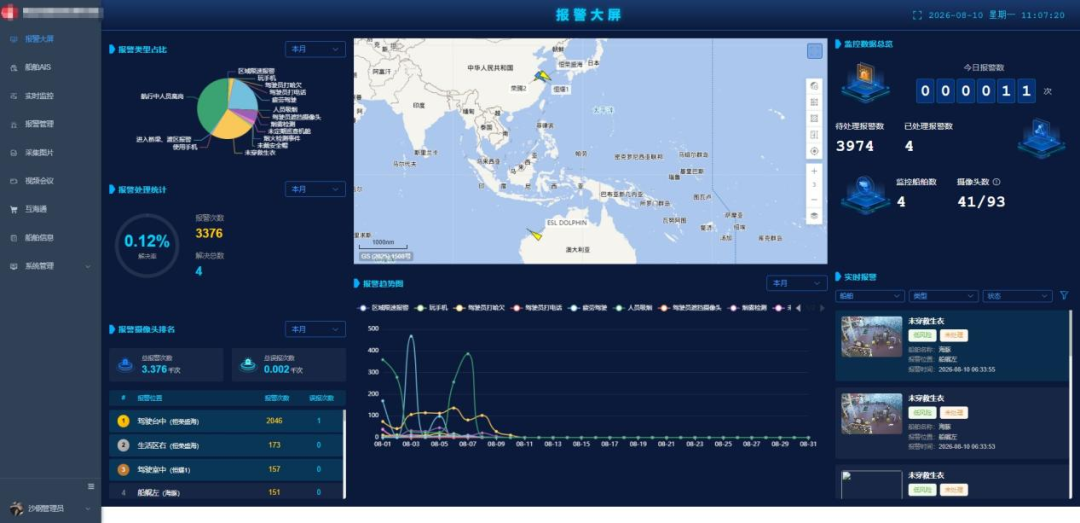This screenshot has height=523, width=1080.
Task: Open the 本月 dropdown for alarm type ratio
Action: [315, 49]
